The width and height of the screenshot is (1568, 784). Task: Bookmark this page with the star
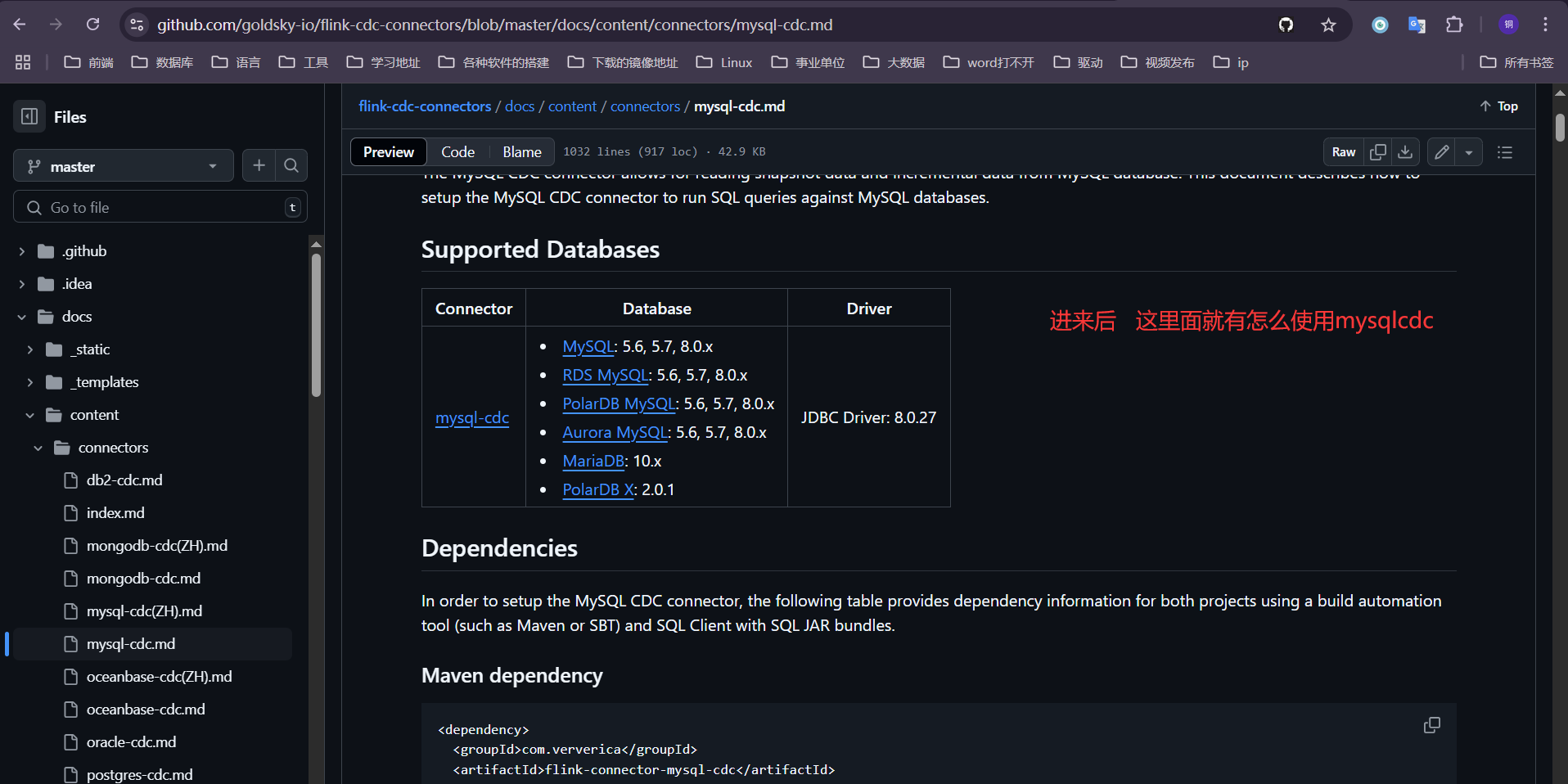pos(1328,25)
